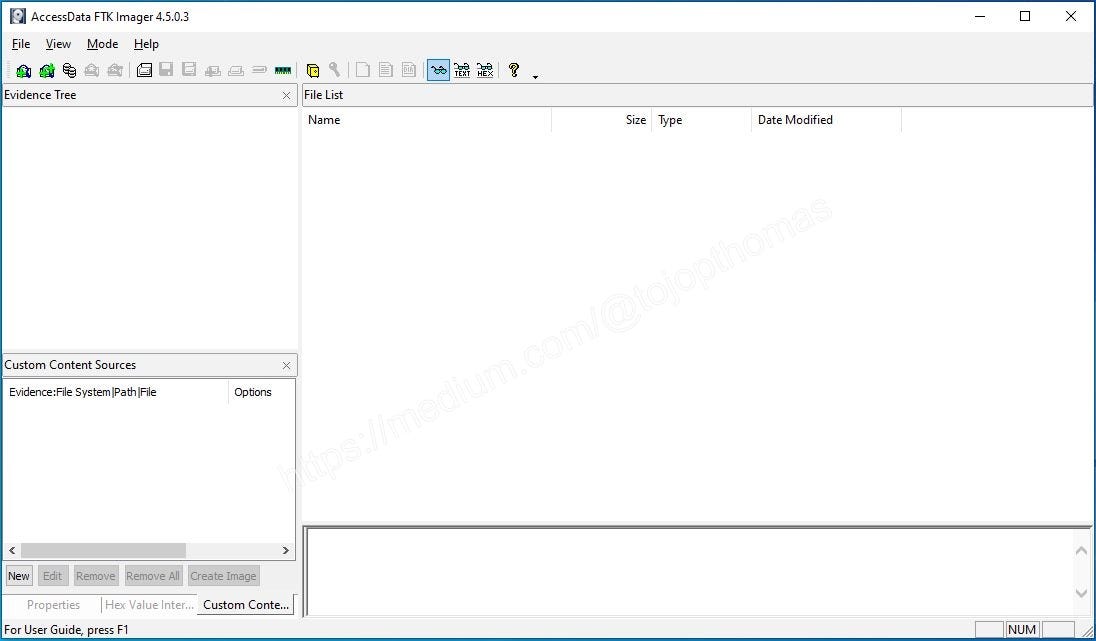
Task: Start Create Disk Image from toolbar
Action: point(144,70)
